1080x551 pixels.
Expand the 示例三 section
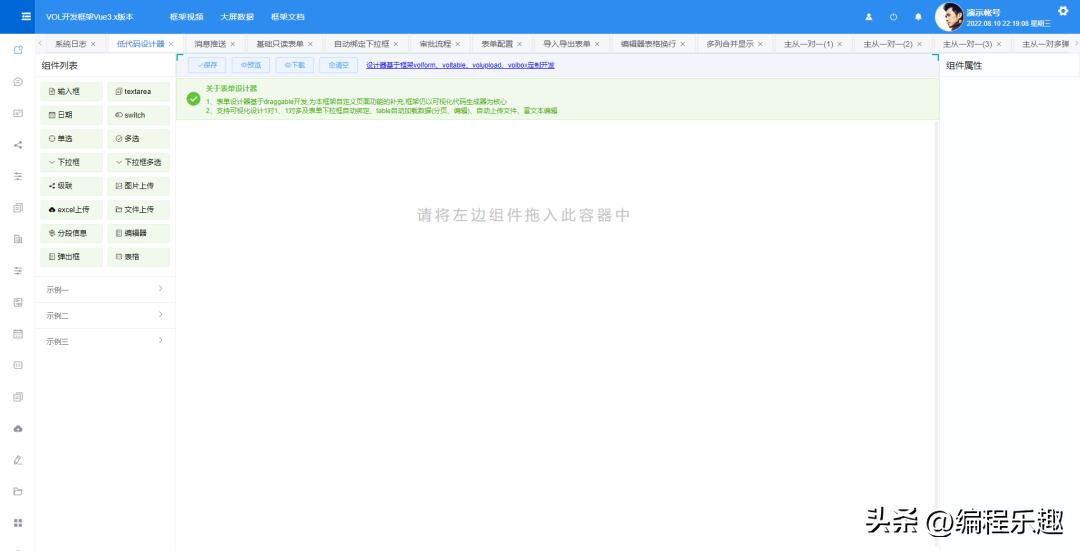[x=105, y=341]
